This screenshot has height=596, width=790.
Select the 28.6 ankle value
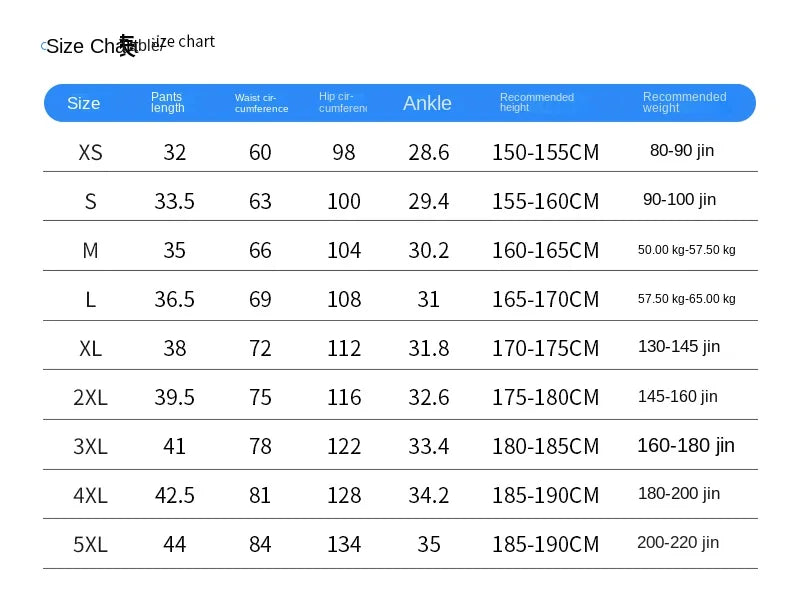428,152
